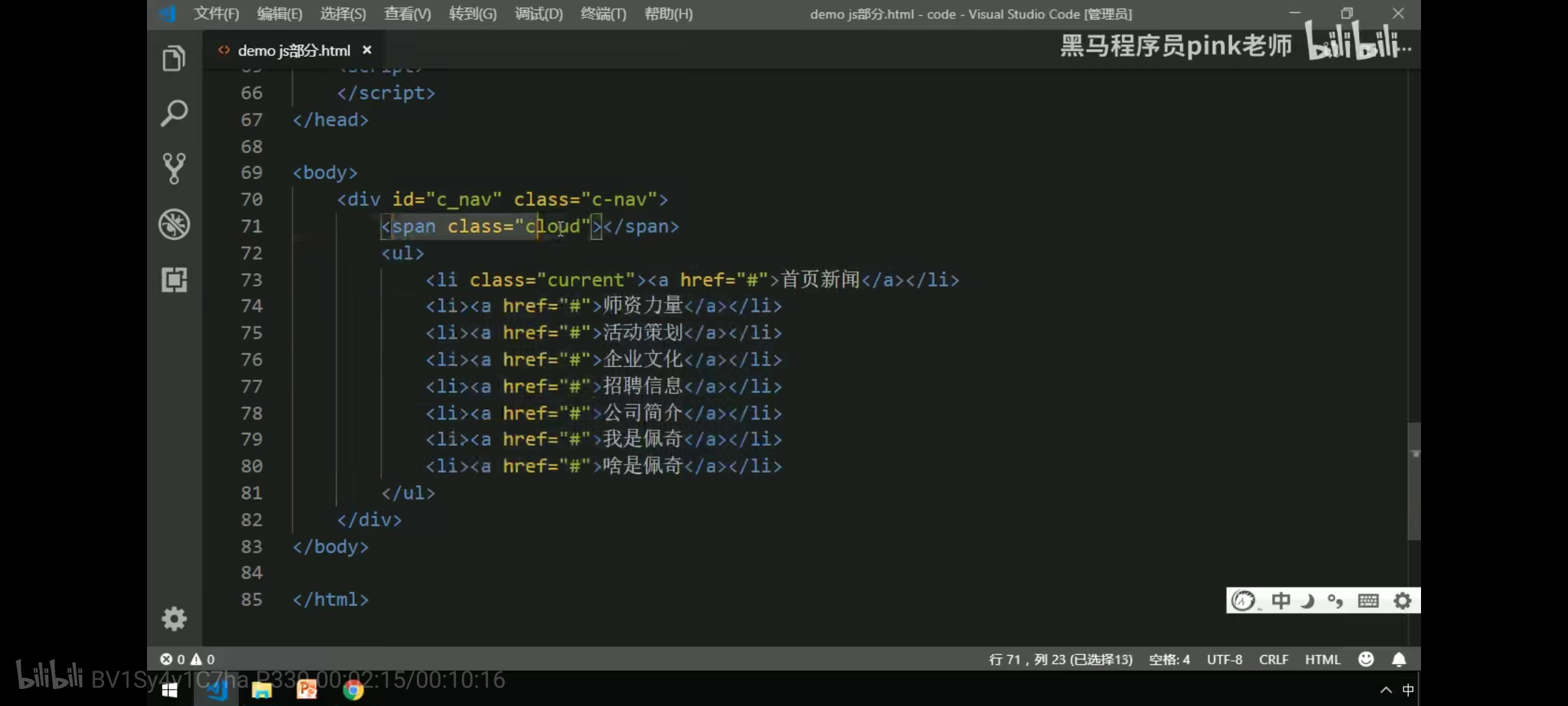
Task: Open the 终端(T) menu
Action: click(x=603, y=14)
